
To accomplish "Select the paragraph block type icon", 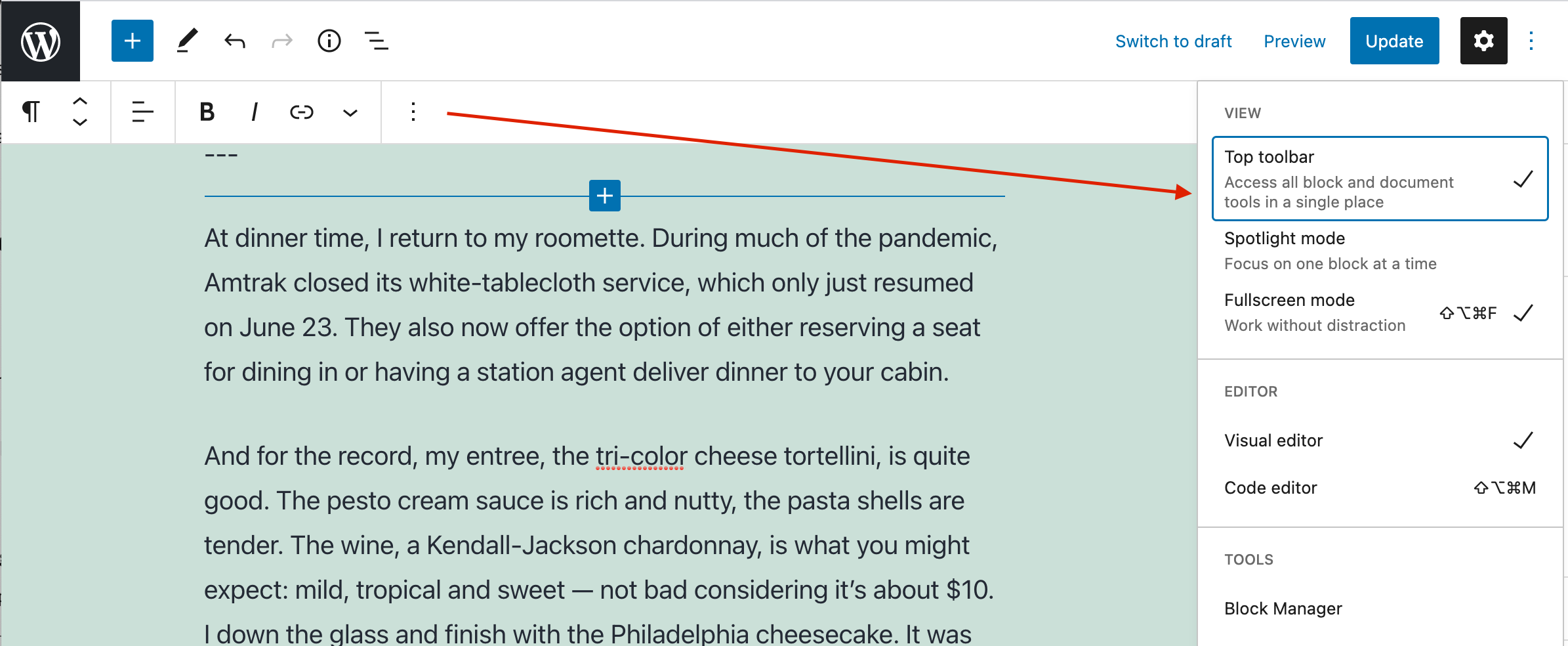I will (31, 112).
